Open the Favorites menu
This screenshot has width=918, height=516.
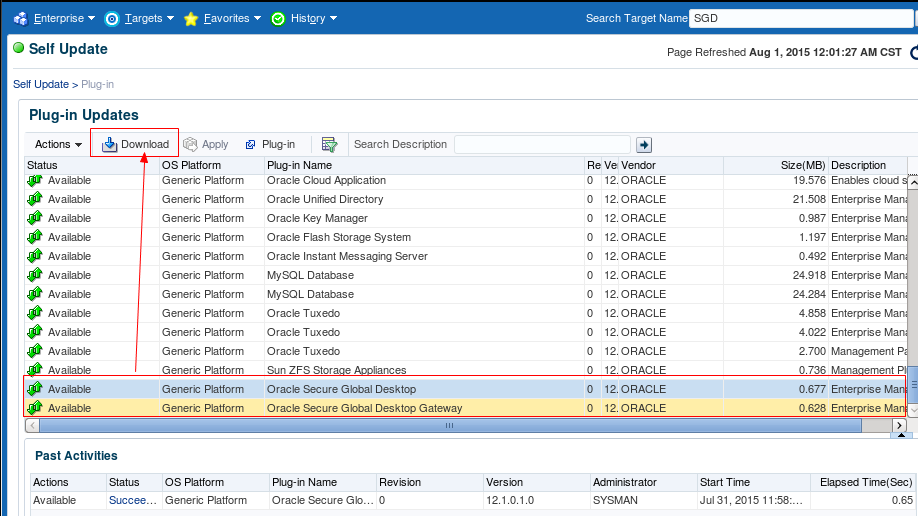(x=232, y=18)
